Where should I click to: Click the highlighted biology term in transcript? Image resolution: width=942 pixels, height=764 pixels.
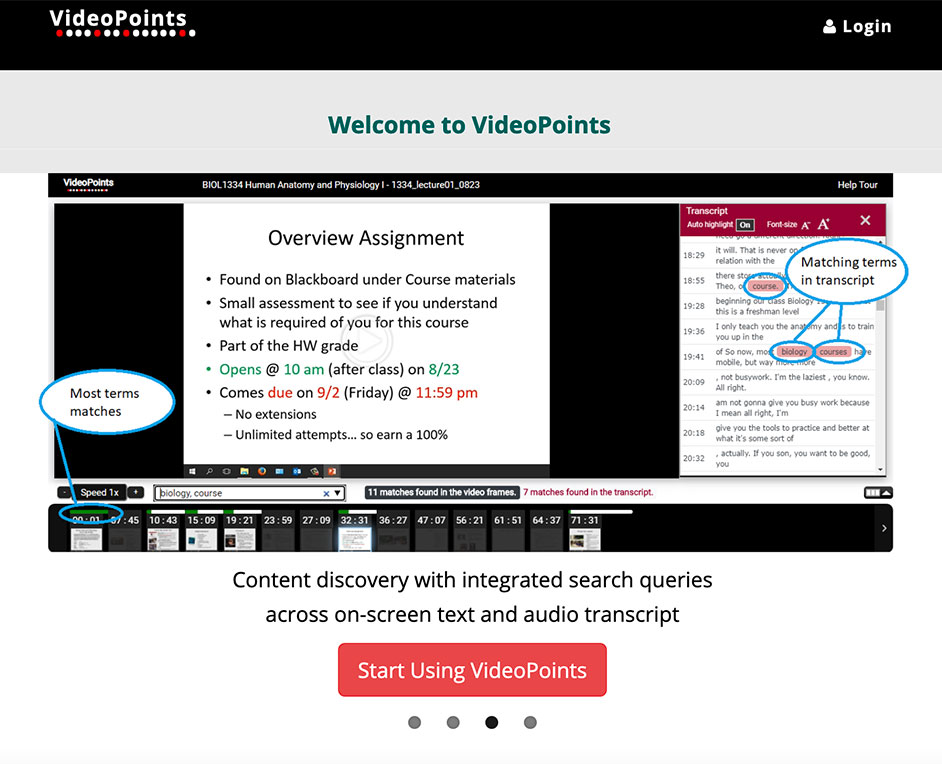pos(794,351)
